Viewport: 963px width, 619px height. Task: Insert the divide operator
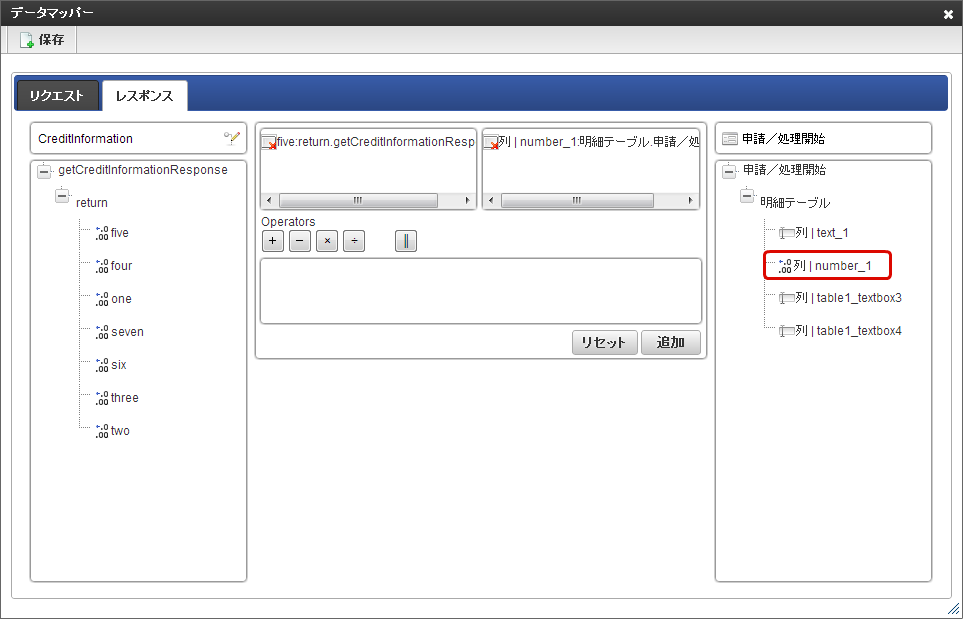[354, 241]
